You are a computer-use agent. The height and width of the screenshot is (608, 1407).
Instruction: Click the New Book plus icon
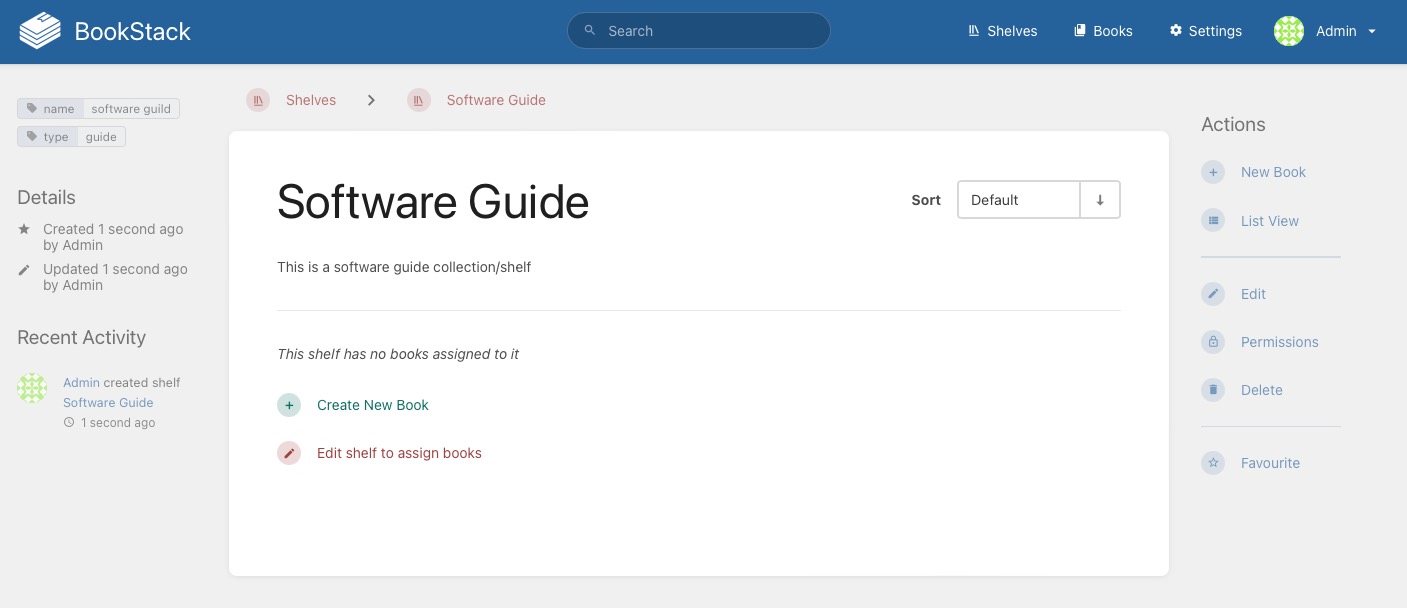(1213, 172)
